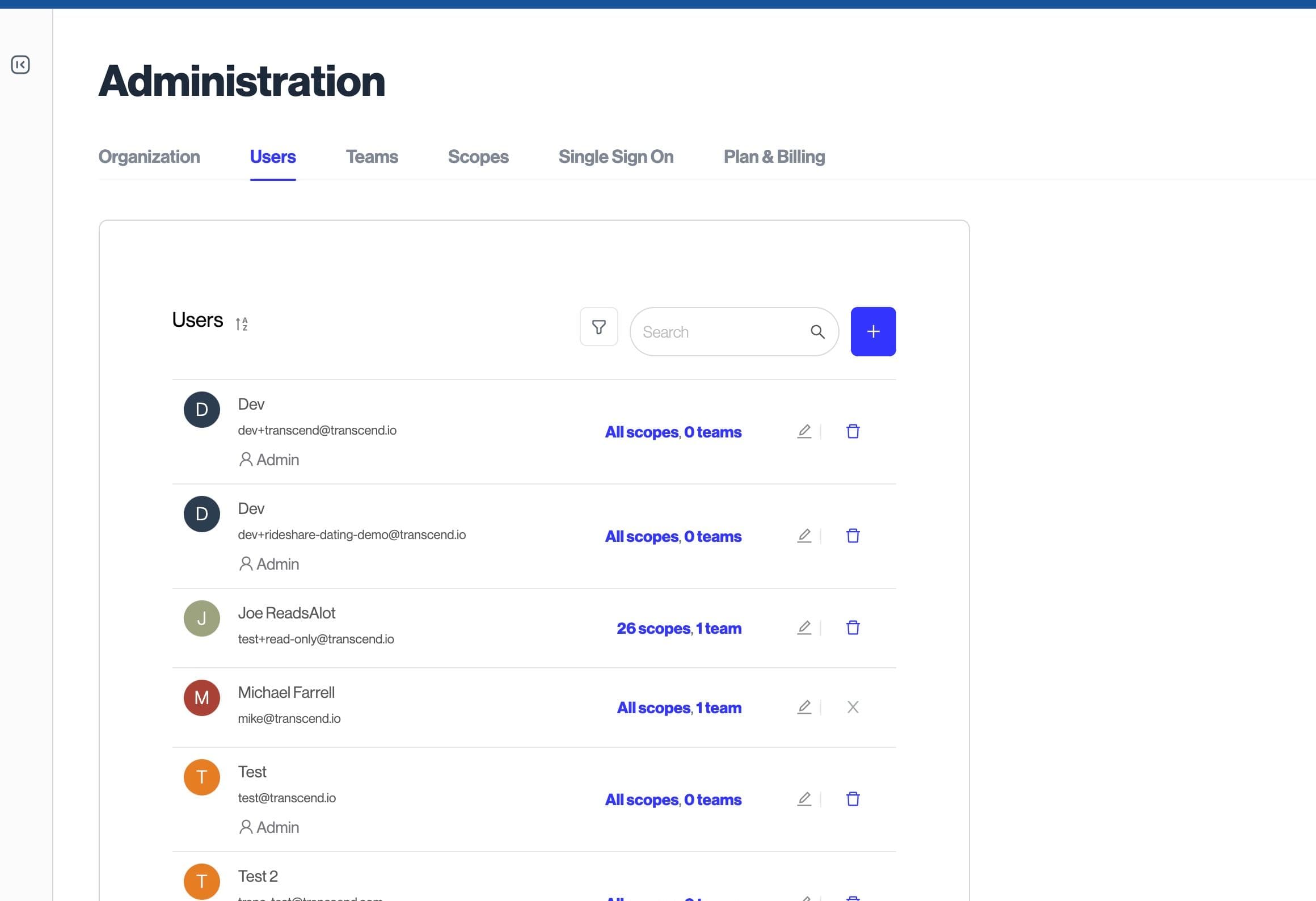Delete the dev+rideshare-dating-demo user

(853, 536)
